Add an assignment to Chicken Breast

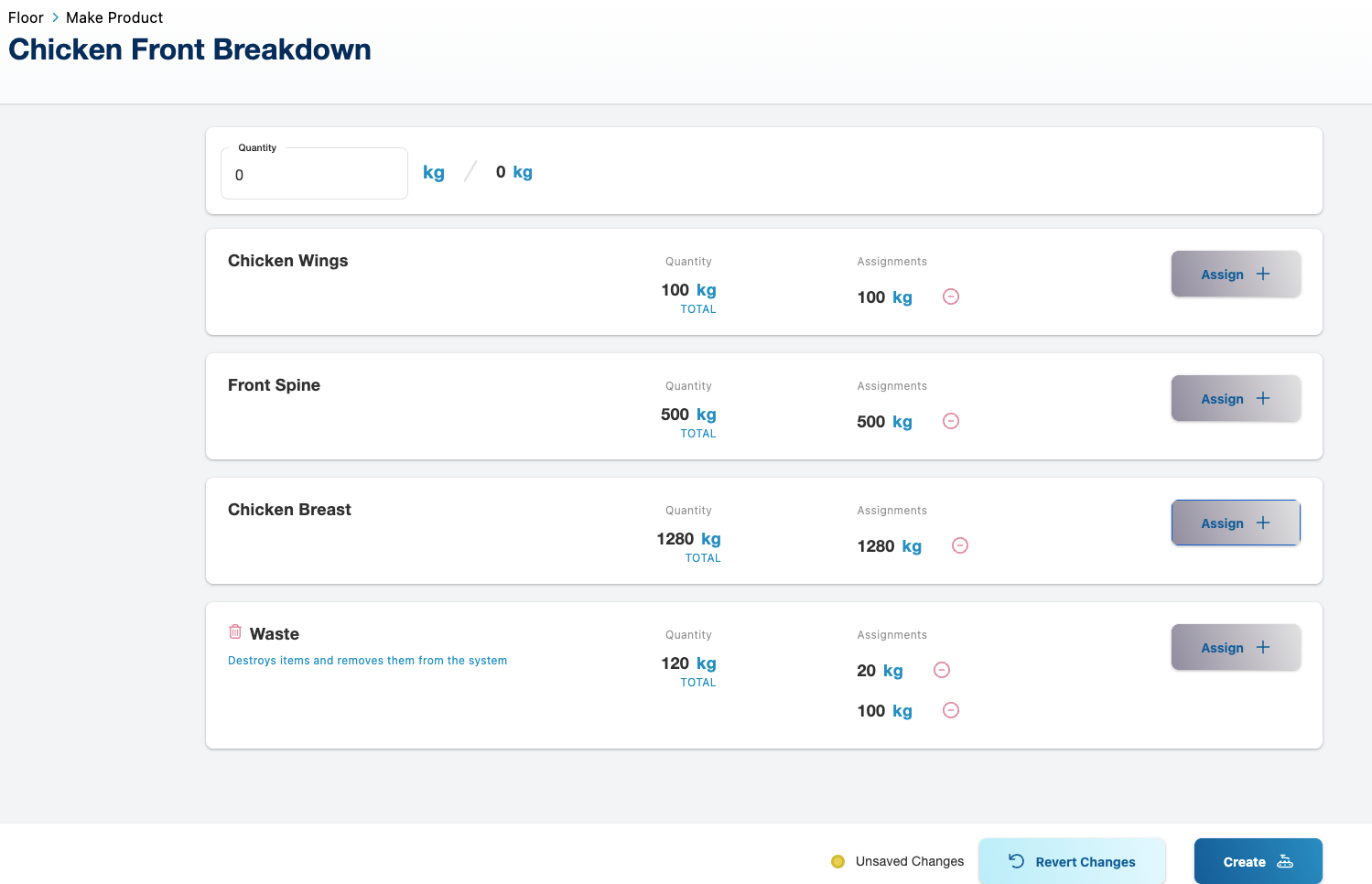tap(1235, 523)
